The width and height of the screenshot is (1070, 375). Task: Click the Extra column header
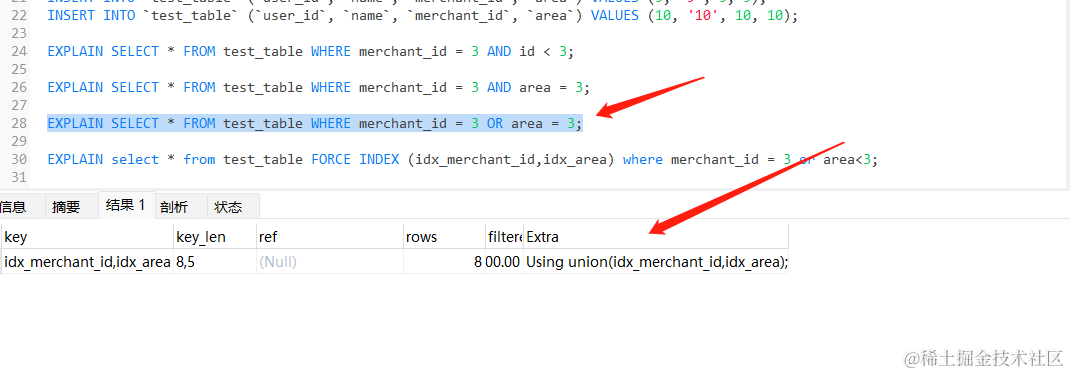click(x=656, y=237)
